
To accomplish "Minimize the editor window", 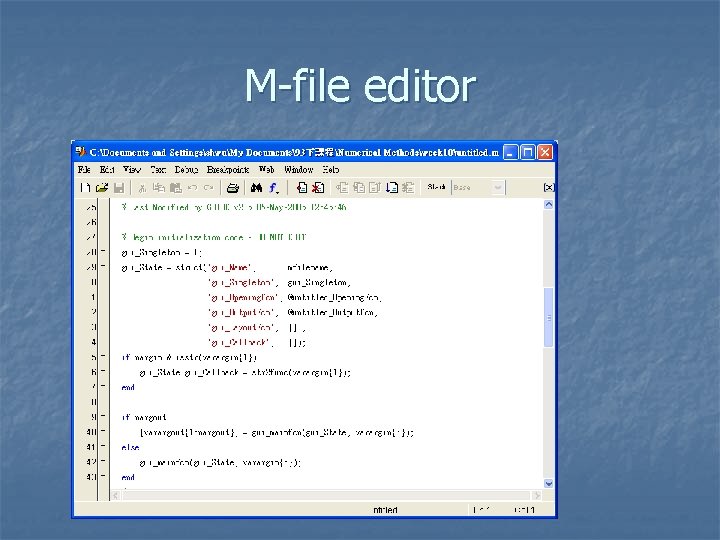I will pyautogui.click(x=510, y=152).
